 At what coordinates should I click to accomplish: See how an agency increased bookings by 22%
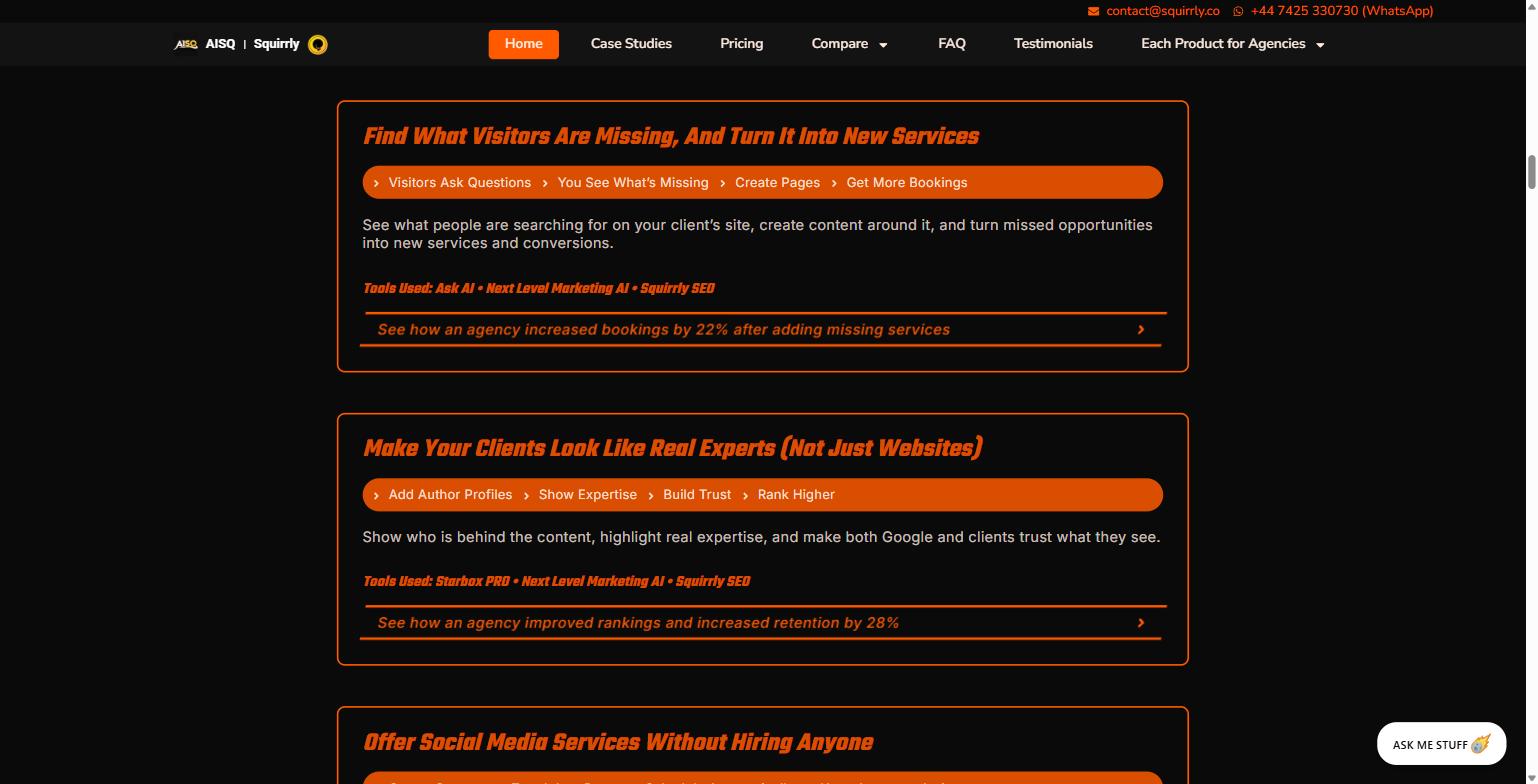click(x=762, y=329)
